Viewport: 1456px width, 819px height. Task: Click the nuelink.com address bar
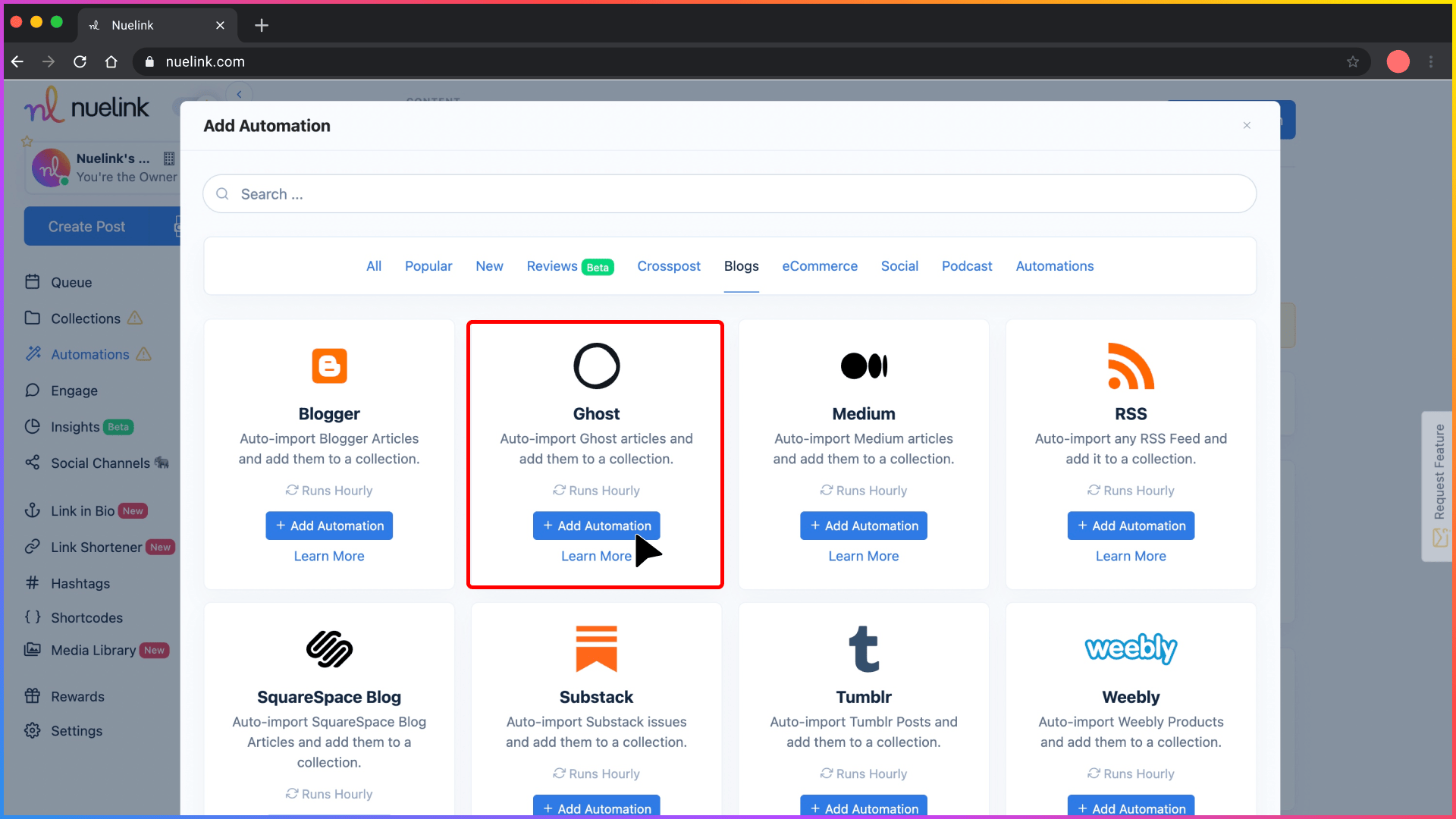[751, 62]
